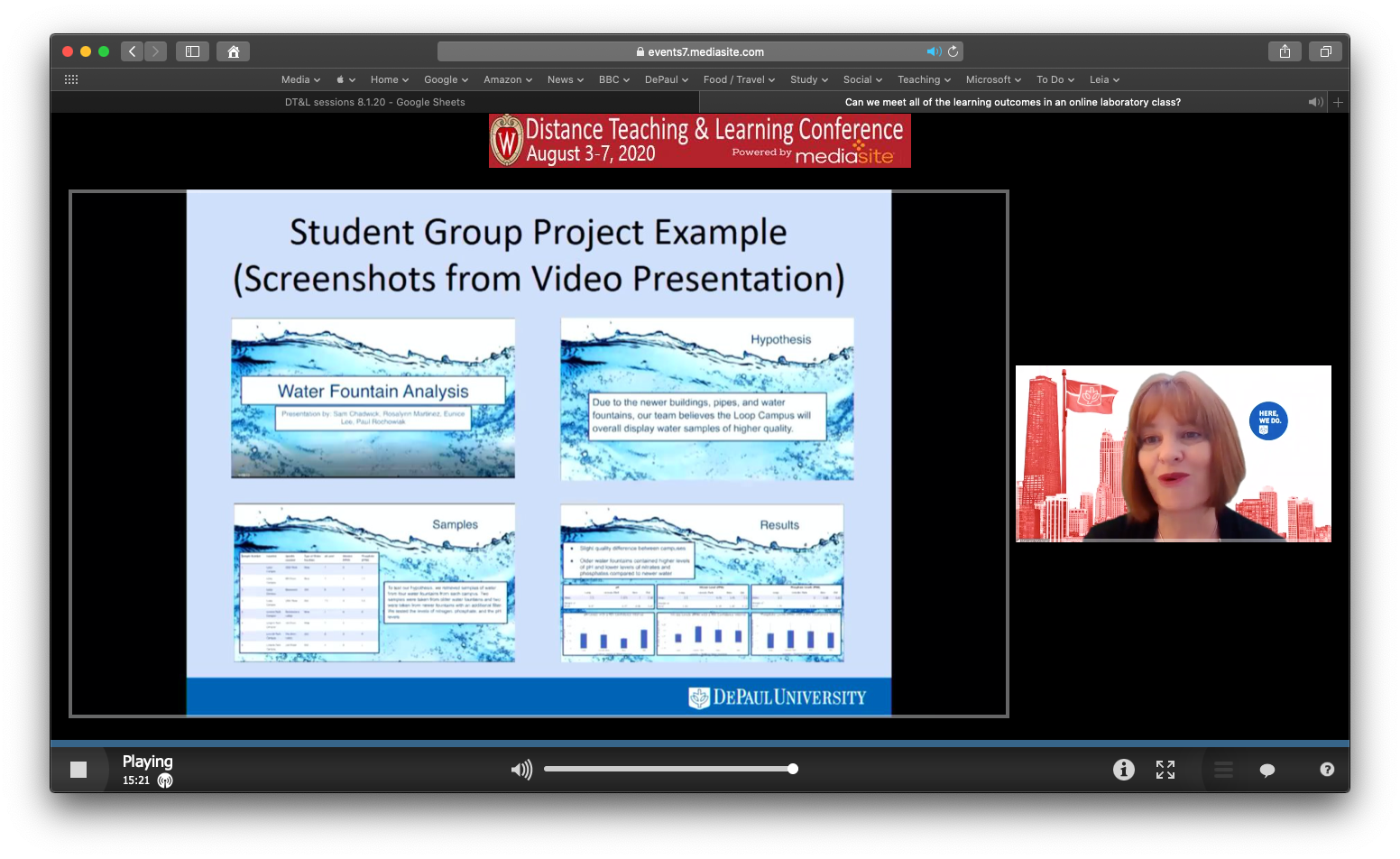Viewport: 1400px width, 859px height.
Task: Click the Safari home button
Action: point(233,51)
